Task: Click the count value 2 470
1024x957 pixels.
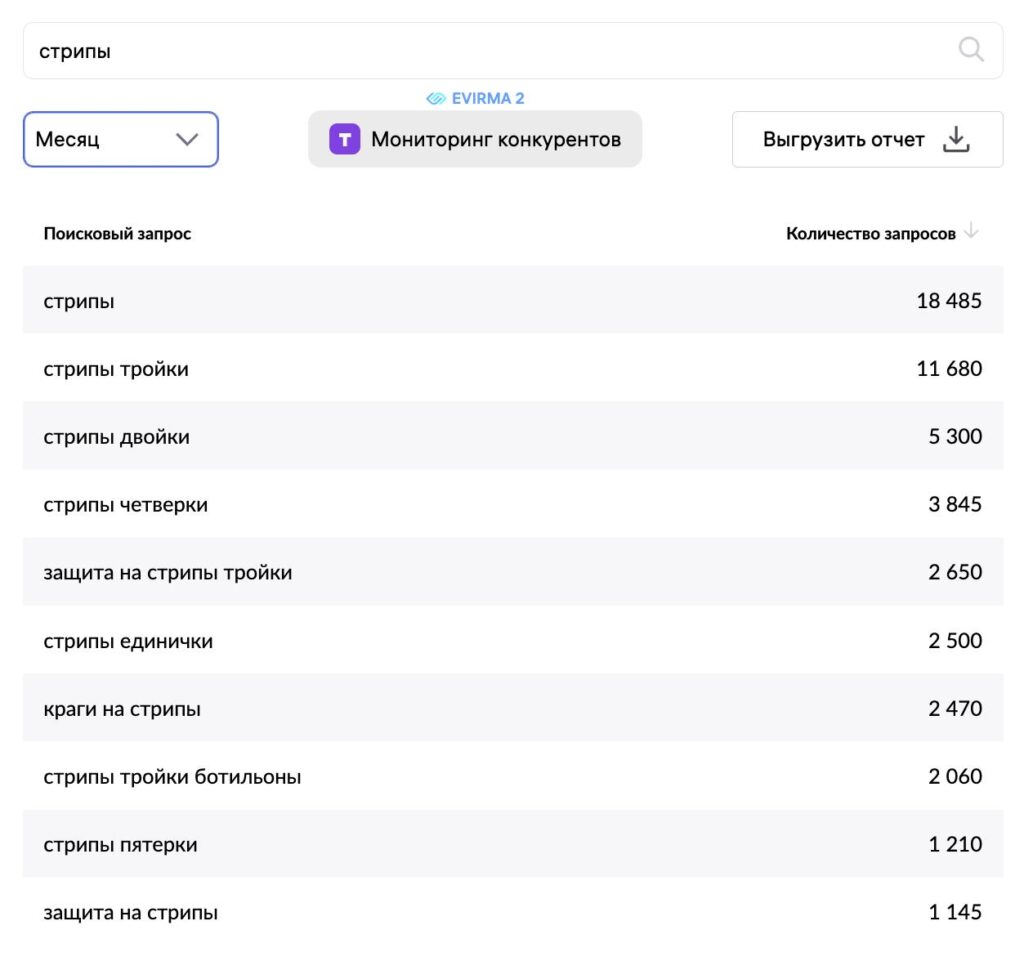Action: click(955, 708)
